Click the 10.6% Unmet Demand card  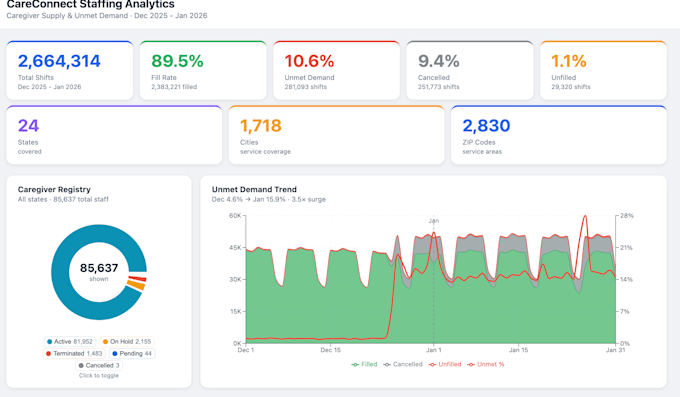[x=337, y=70]
